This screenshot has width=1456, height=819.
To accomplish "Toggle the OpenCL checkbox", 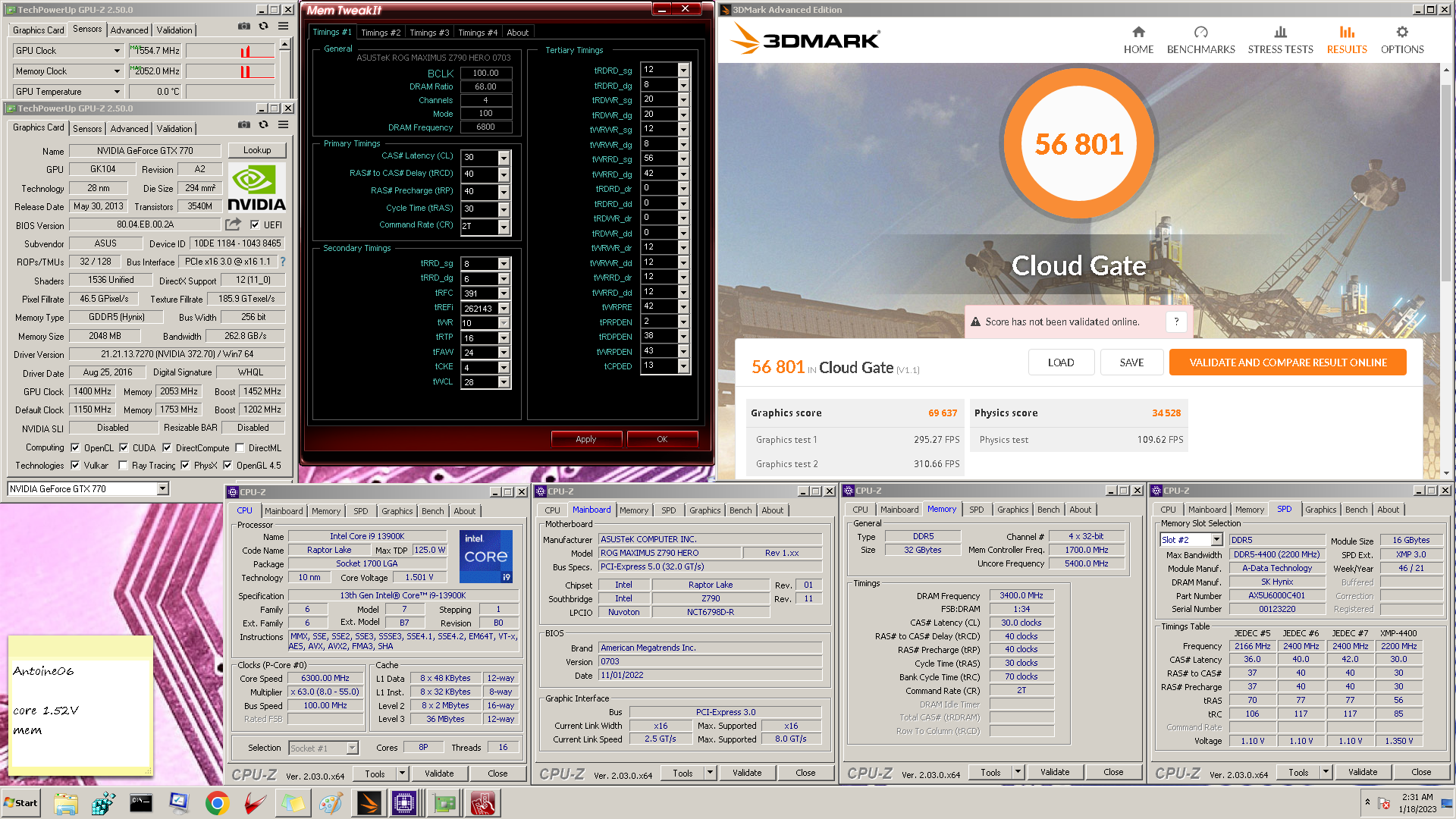I will tap(75, 447).
